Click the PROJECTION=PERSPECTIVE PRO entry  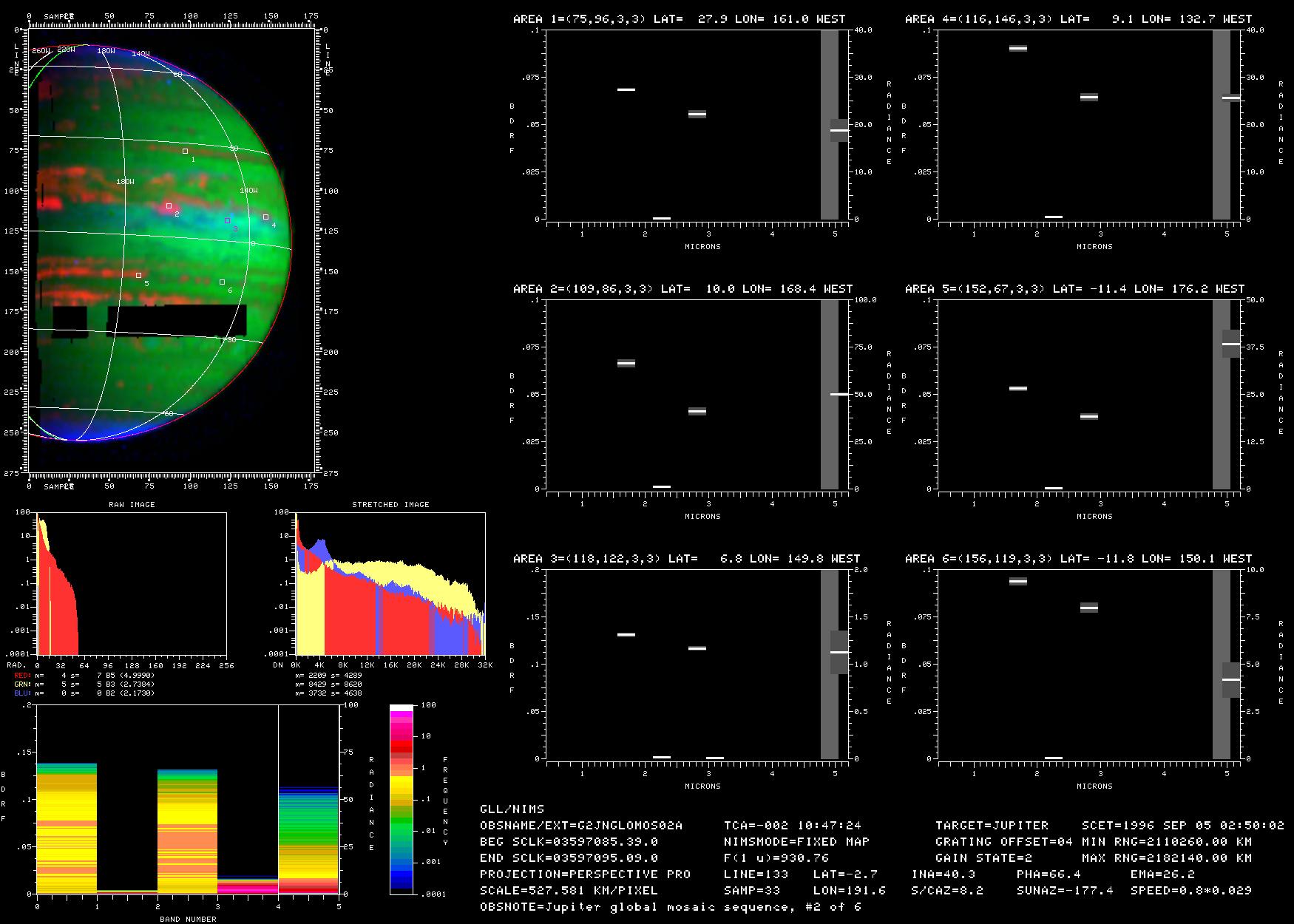[585, 874]
